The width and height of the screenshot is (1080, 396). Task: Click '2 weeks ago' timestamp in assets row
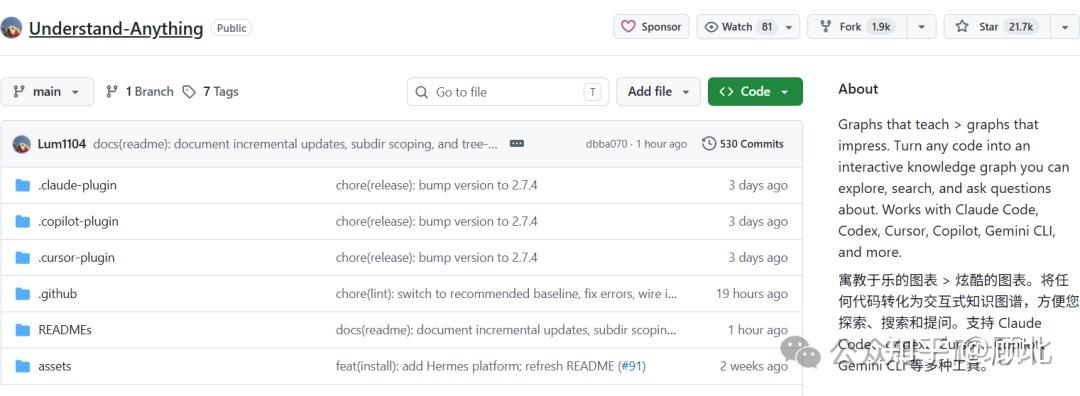click(x=754, y=366)
